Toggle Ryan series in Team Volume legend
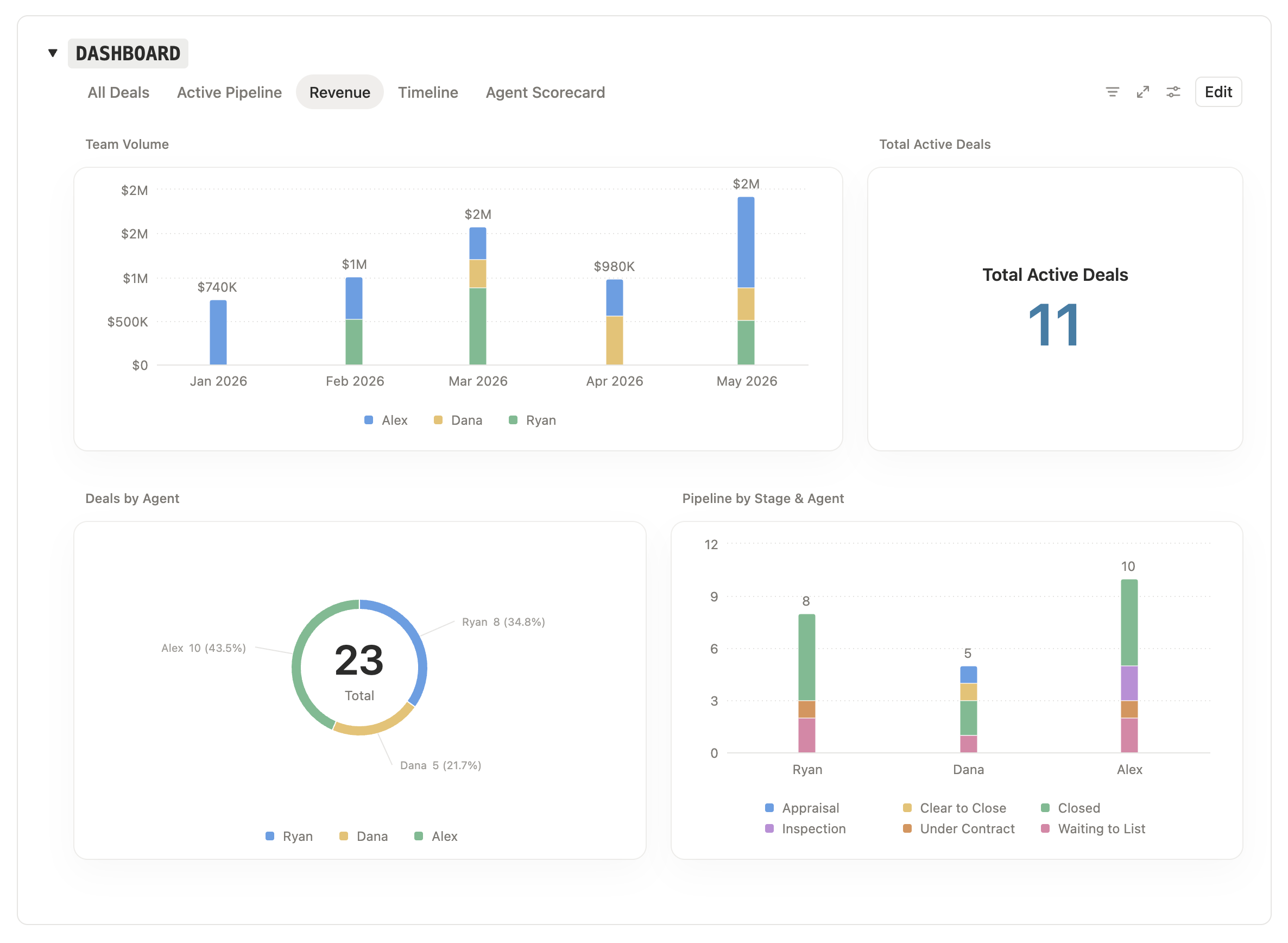Screen dimensions: 1288x943 [533, 420]
